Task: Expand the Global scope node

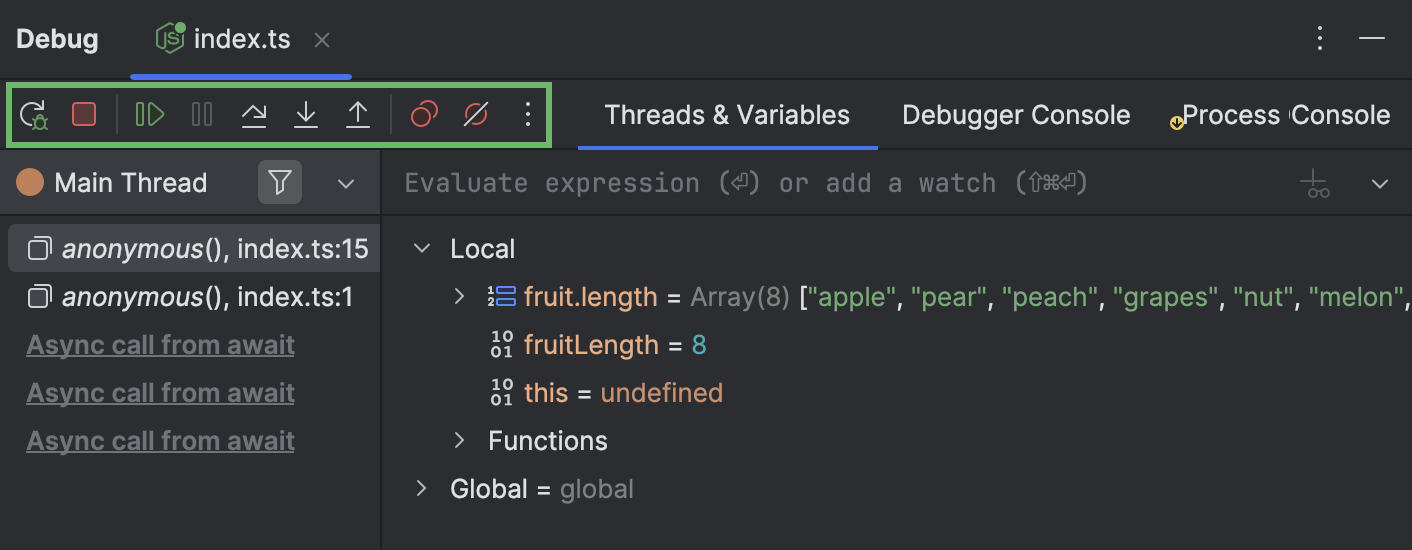Action: [422, 489]
